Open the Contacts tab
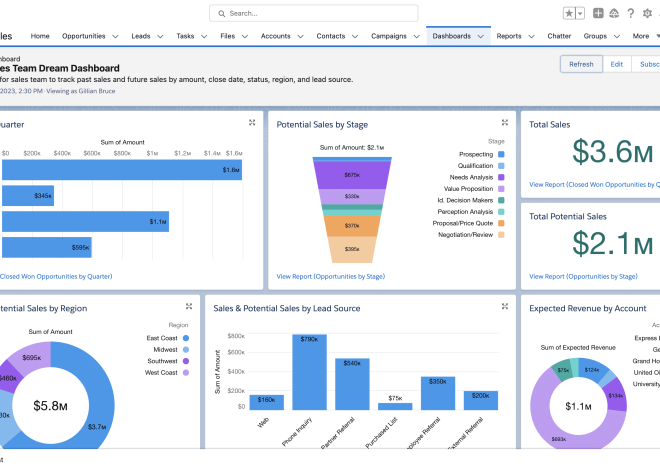Screen dimensions: 660x470 pyautogui.click(x=331, y=36)
